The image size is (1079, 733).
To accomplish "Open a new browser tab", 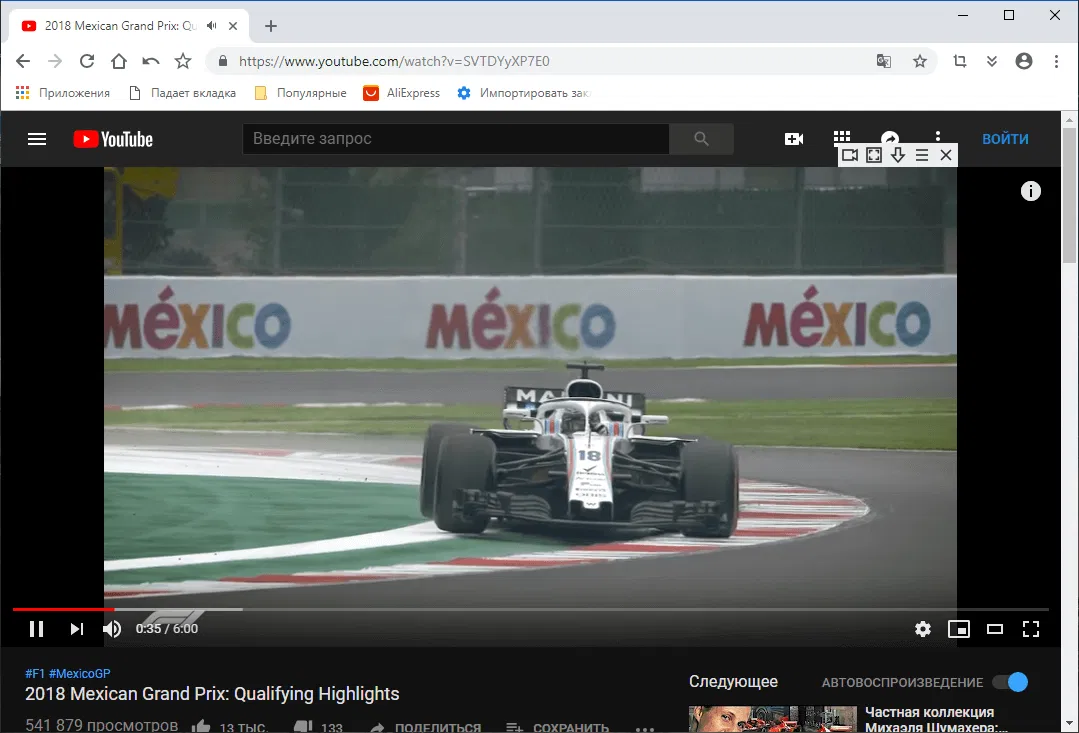I will point(271,25).
